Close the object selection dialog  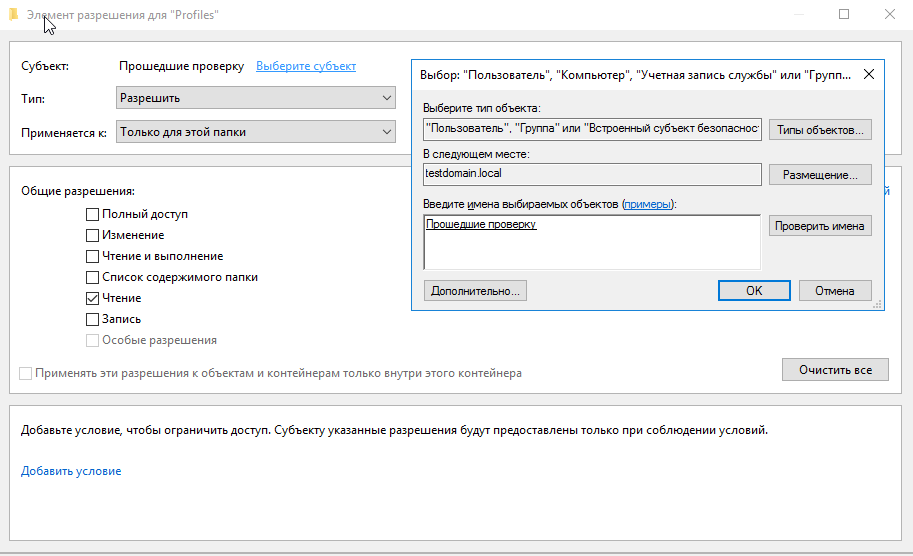pos(868,74)
